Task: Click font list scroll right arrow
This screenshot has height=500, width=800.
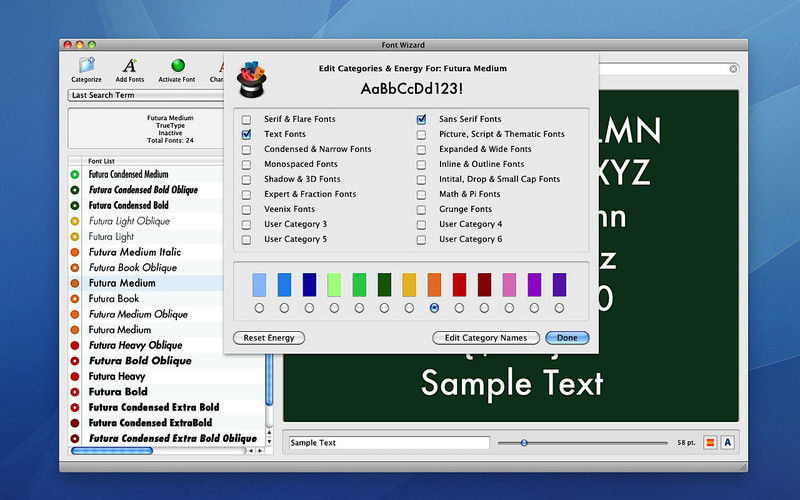Action: (260, 451)
